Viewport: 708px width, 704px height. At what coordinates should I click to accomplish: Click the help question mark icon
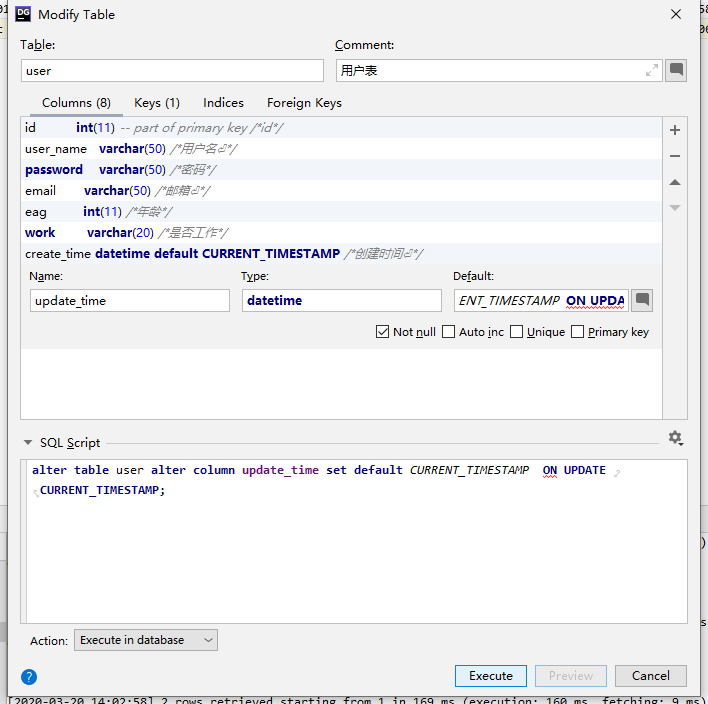tap(29, 676)
